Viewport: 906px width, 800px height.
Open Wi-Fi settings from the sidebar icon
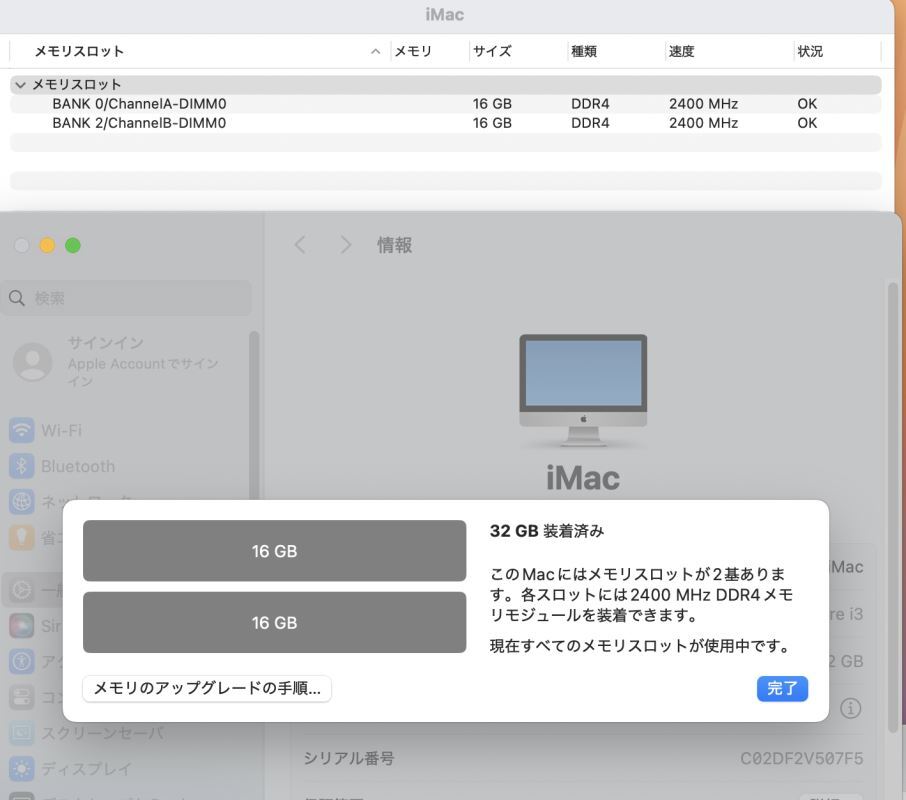tap(21, 429)
